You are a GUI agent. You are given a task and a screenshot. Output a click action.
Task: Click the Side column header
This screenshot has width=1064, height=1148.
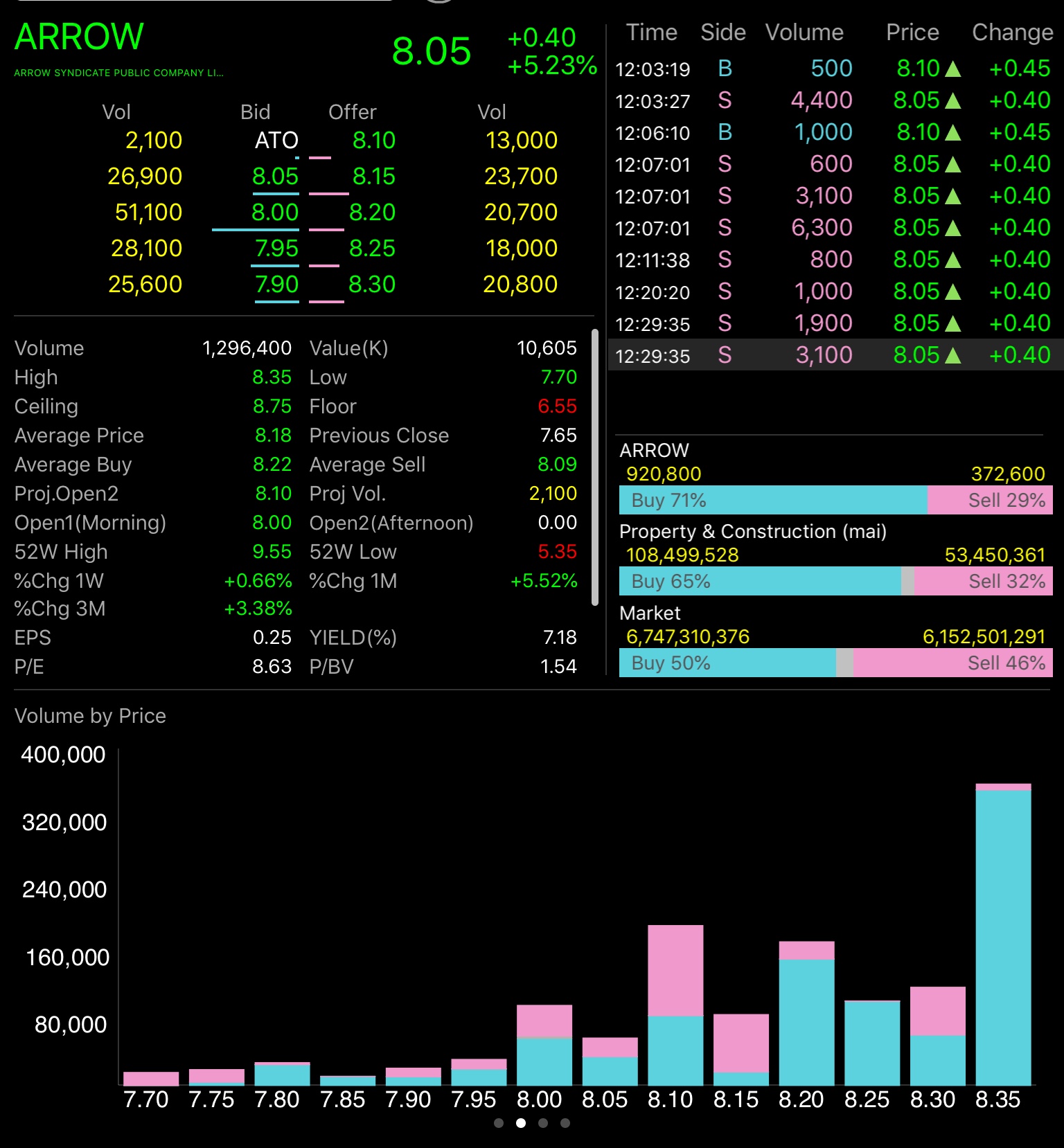pos(723,33)
